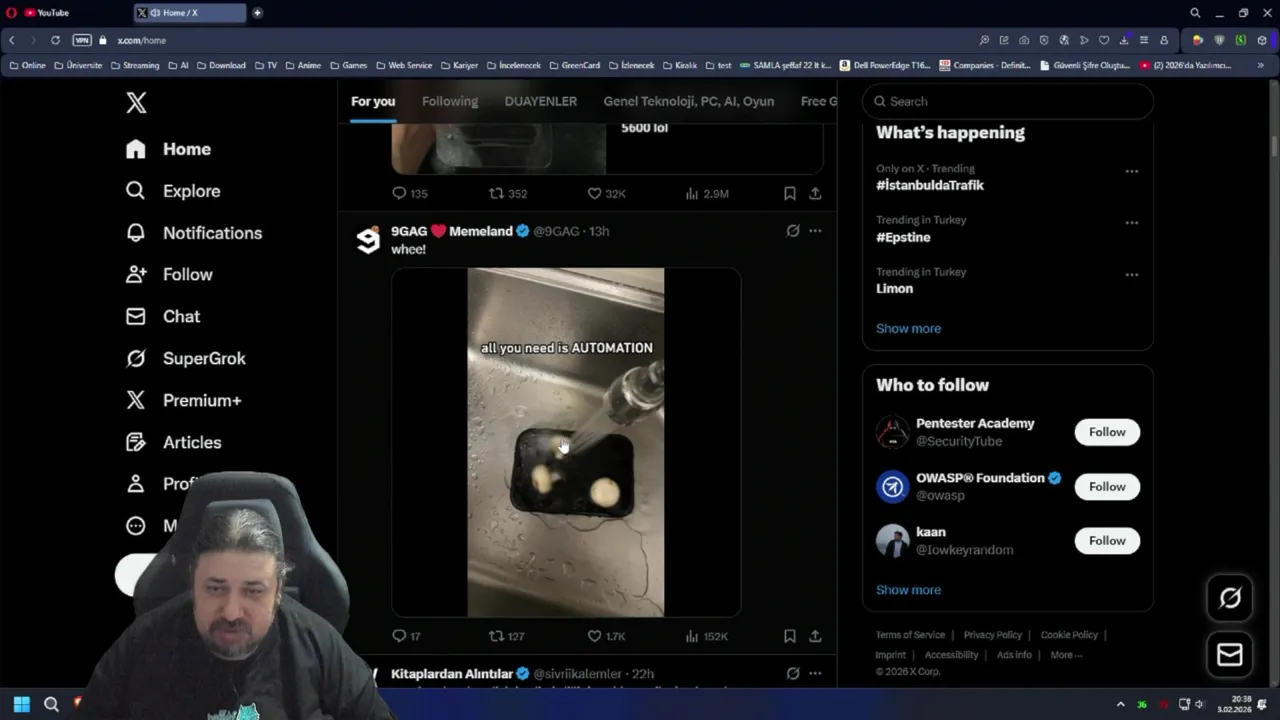Click the Home house icon
The width and height of the screenshot is (1280, 720).
pyautogui.click(x=136, y=149)
